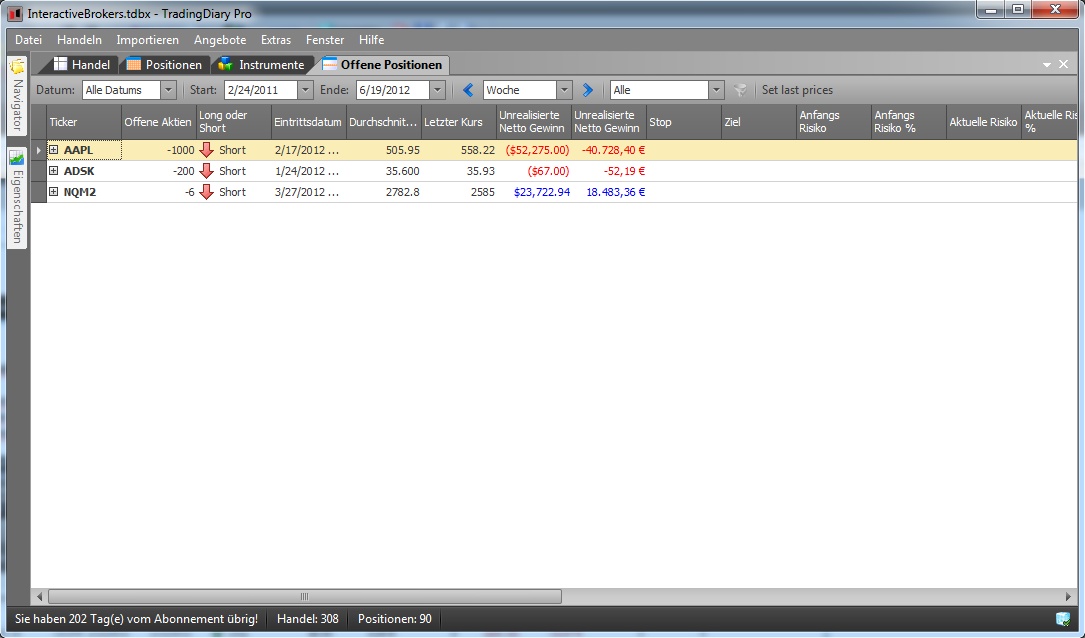Click the 2782.8 average price cell
The width and height of the screenshot is (1085, 638).
pyautogui.click(x=384, y=192)
